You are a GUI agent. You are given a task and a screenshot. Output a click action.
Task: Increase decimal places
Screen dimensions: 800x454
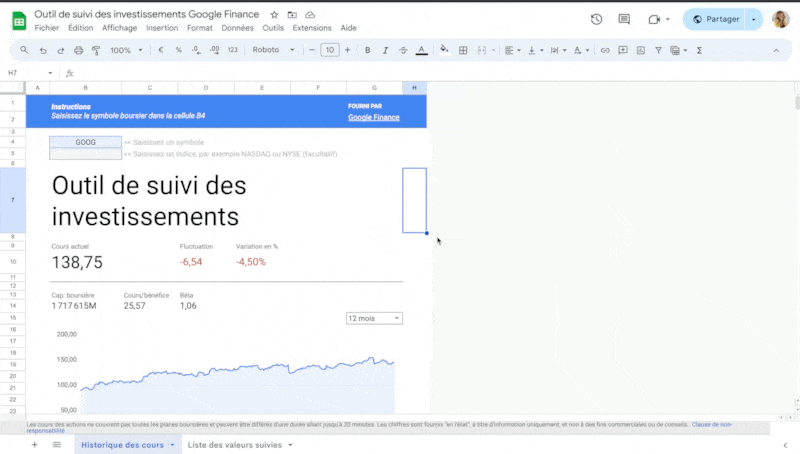pos(214,50)
